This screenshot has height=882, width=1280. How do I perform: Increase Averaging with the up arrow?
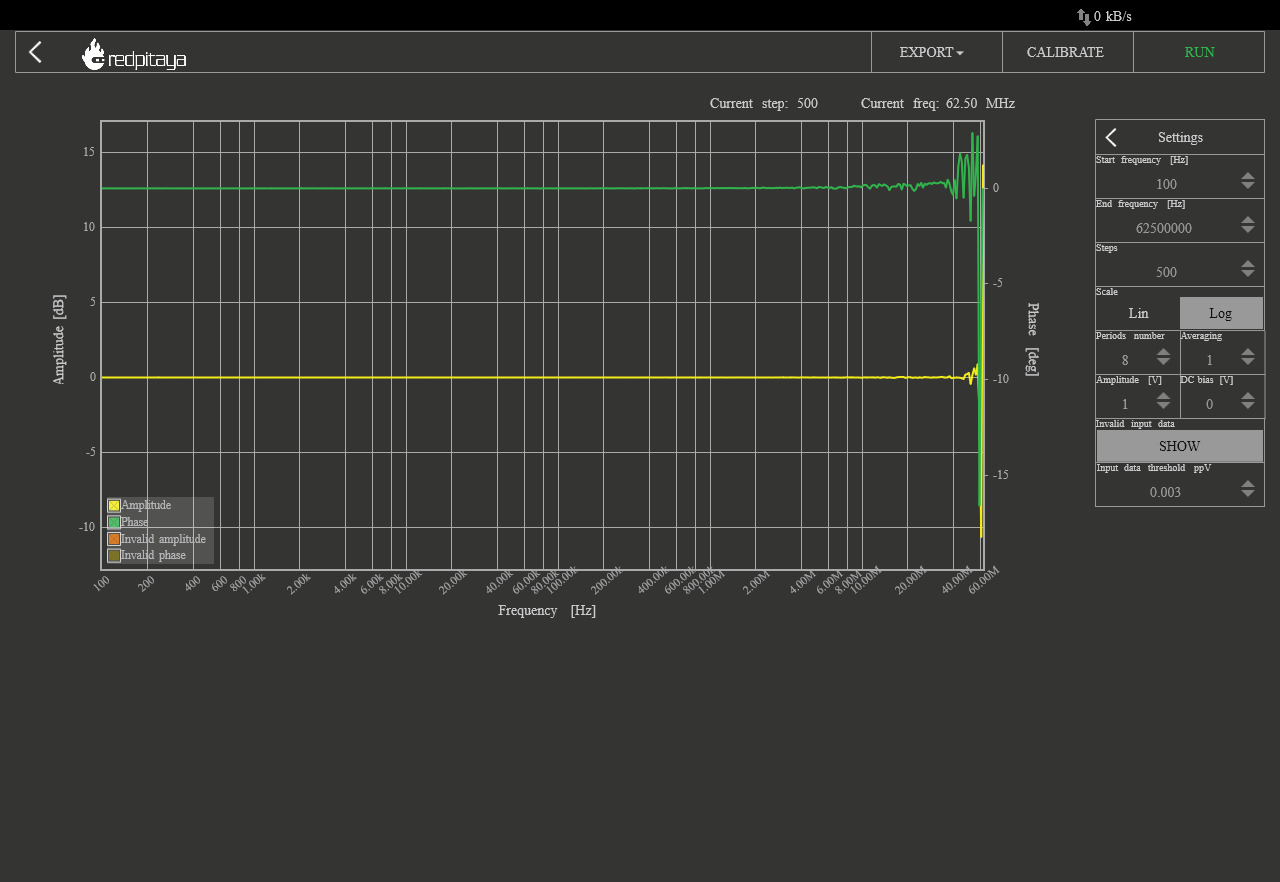tap(1248, 352)
